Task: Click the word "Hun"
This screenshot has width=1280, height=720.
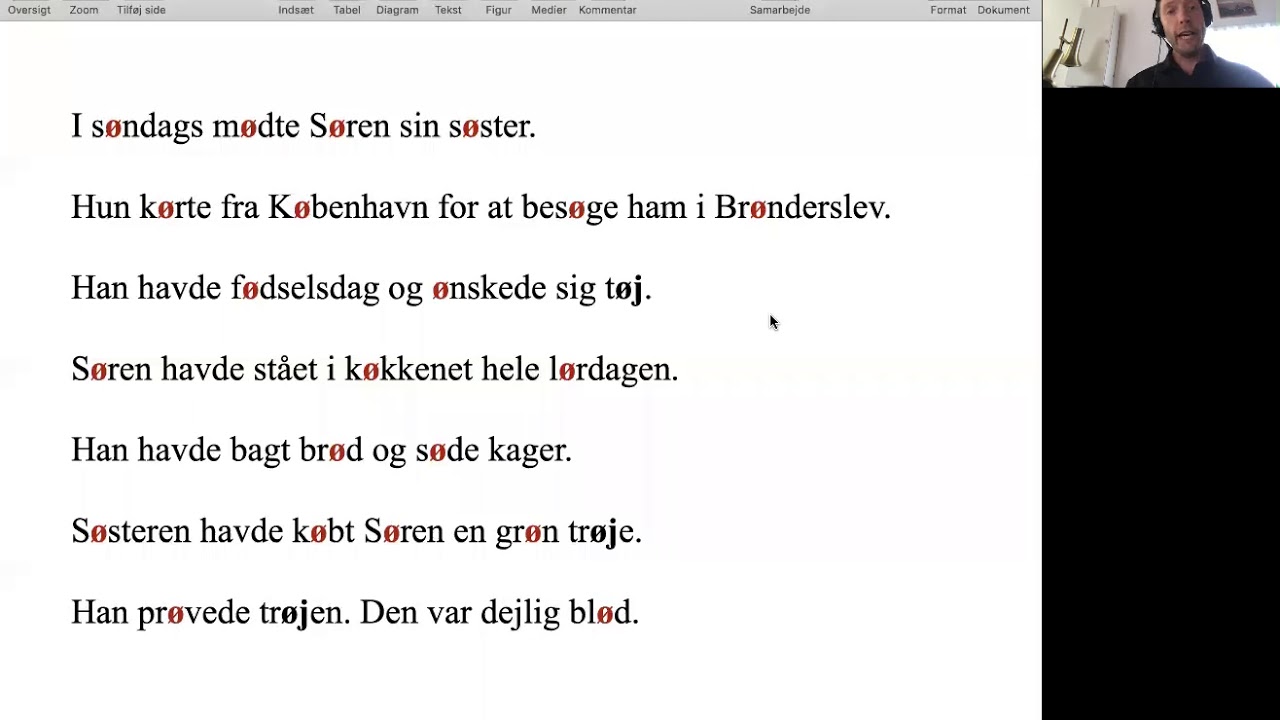Action: tap(101, 208)
